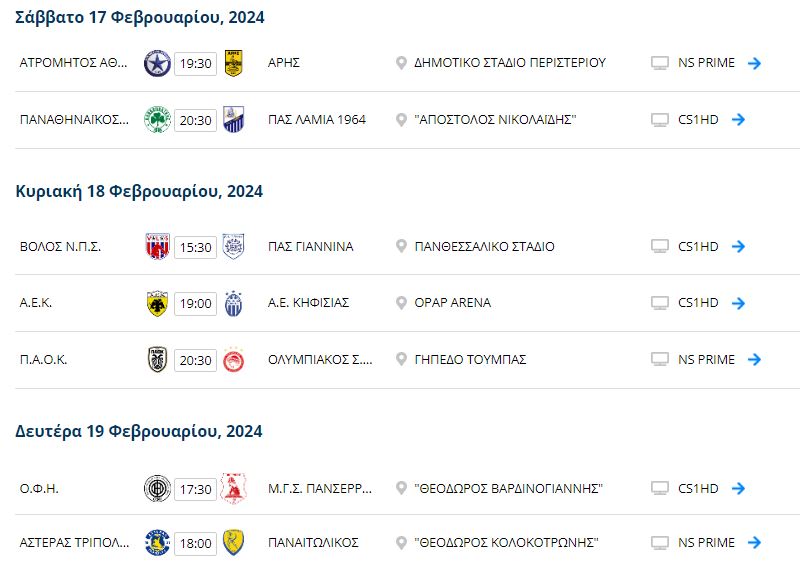Image resolution: width=800 pixels, height=568 pixels.
Task: Click the Aris yellow crest icon
Action: (233, 63)
